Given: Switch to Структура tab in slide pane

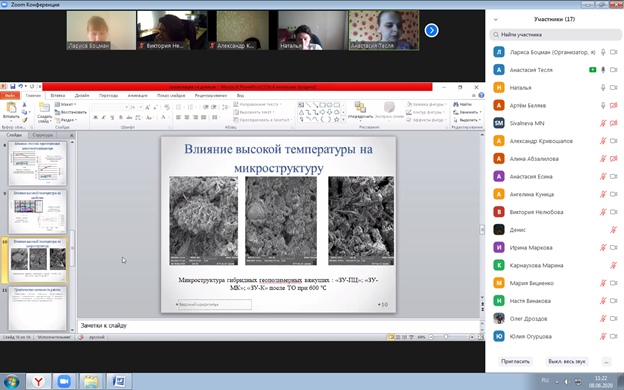Looking at the screenshot, I should (43, 135).
